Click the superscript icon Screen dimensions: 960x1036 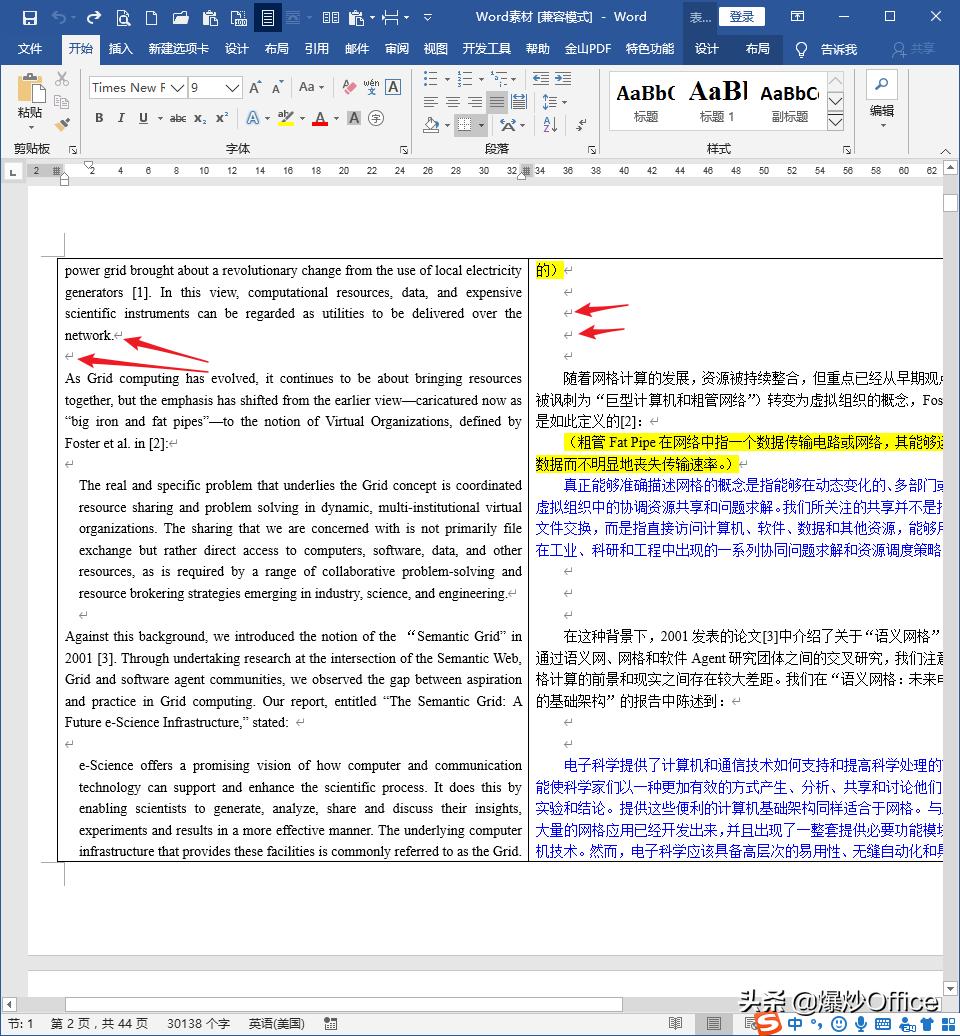point(221,116)
